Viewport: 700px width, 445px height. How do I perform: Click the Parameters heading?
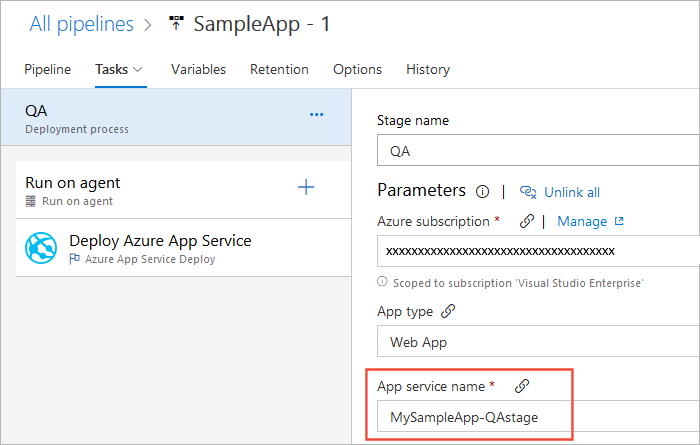(x=421, y=191)
